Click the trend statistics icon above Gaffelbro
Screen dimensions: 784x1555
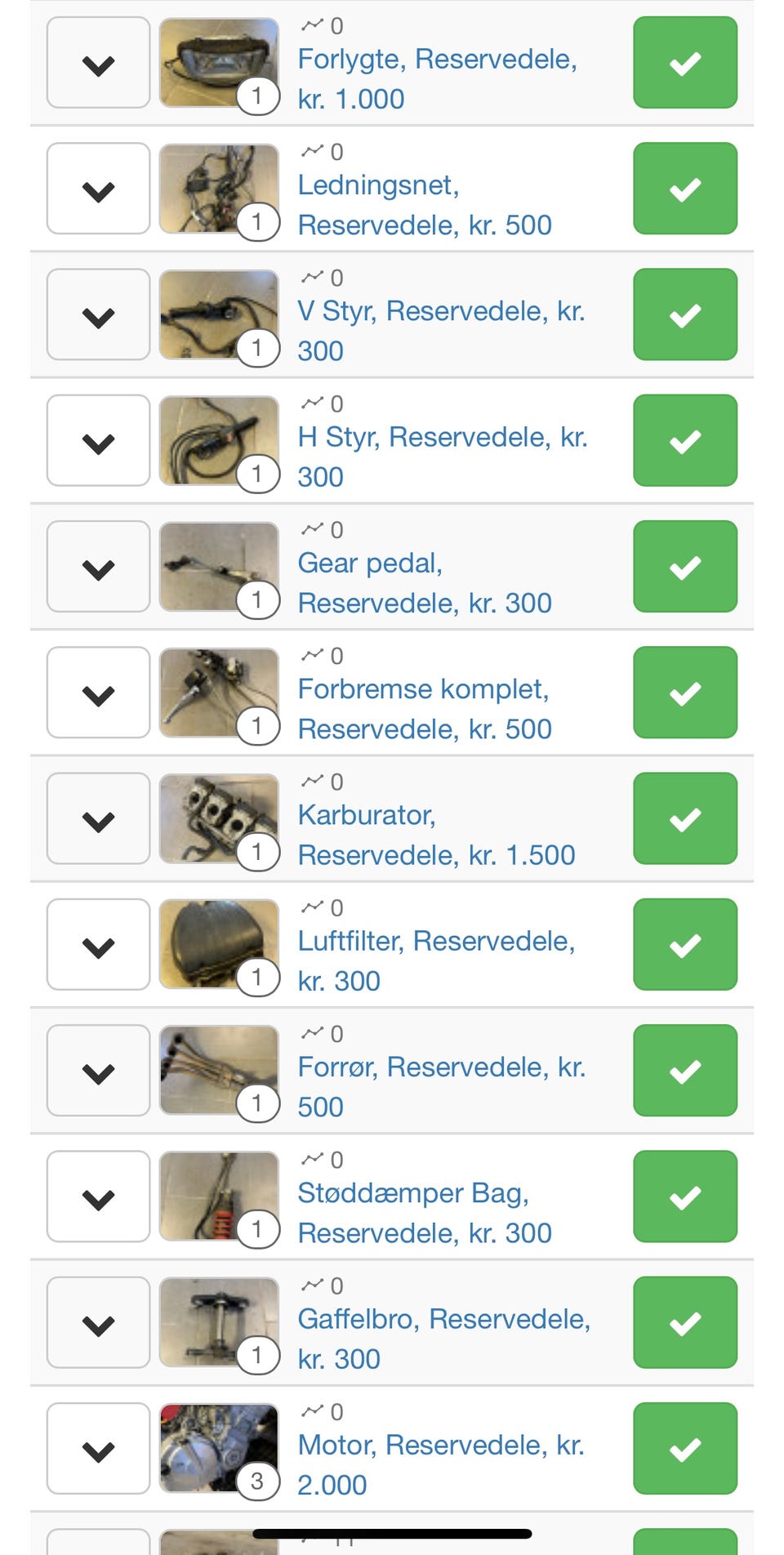(312, 1285)
